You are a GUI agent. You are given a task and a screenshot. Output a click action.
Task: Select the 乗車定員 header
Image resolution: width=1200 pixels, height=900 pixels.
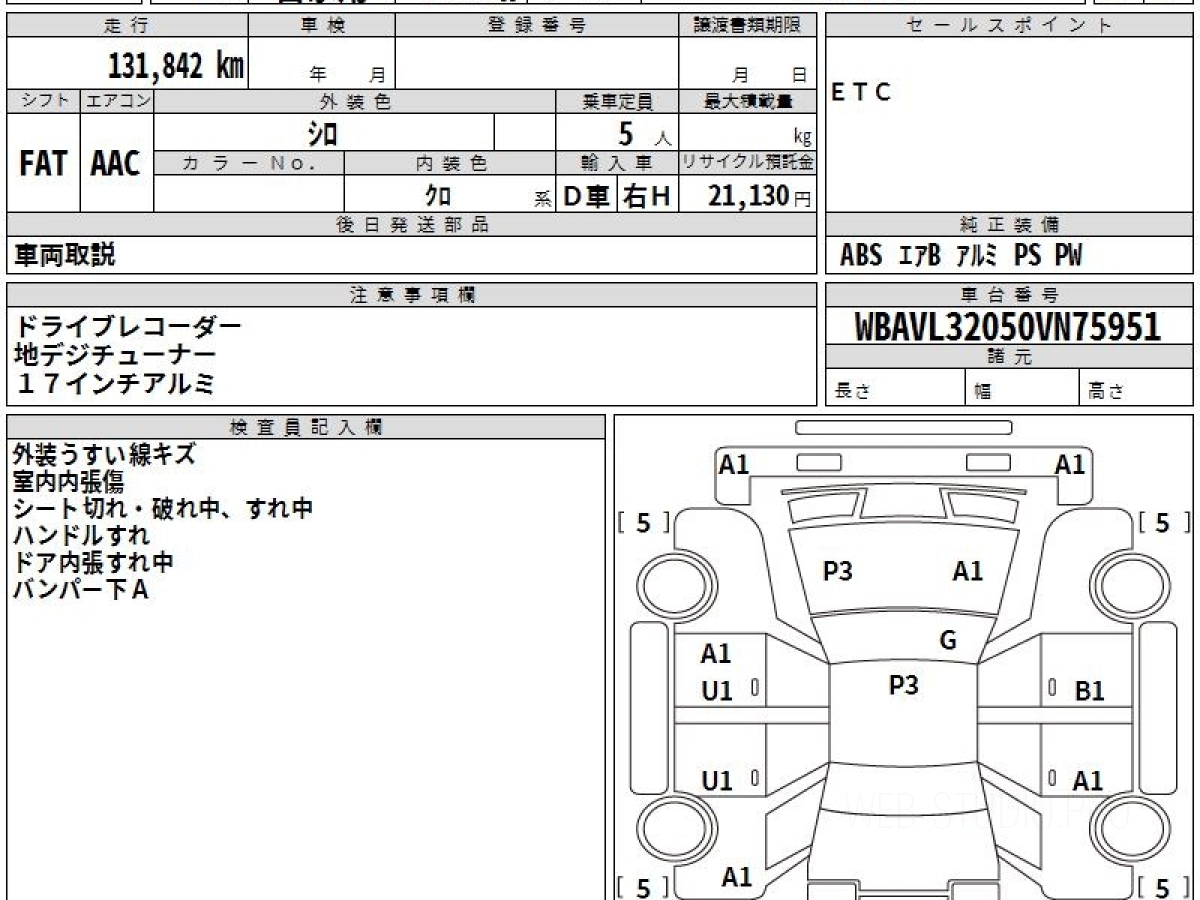[617, 101]
